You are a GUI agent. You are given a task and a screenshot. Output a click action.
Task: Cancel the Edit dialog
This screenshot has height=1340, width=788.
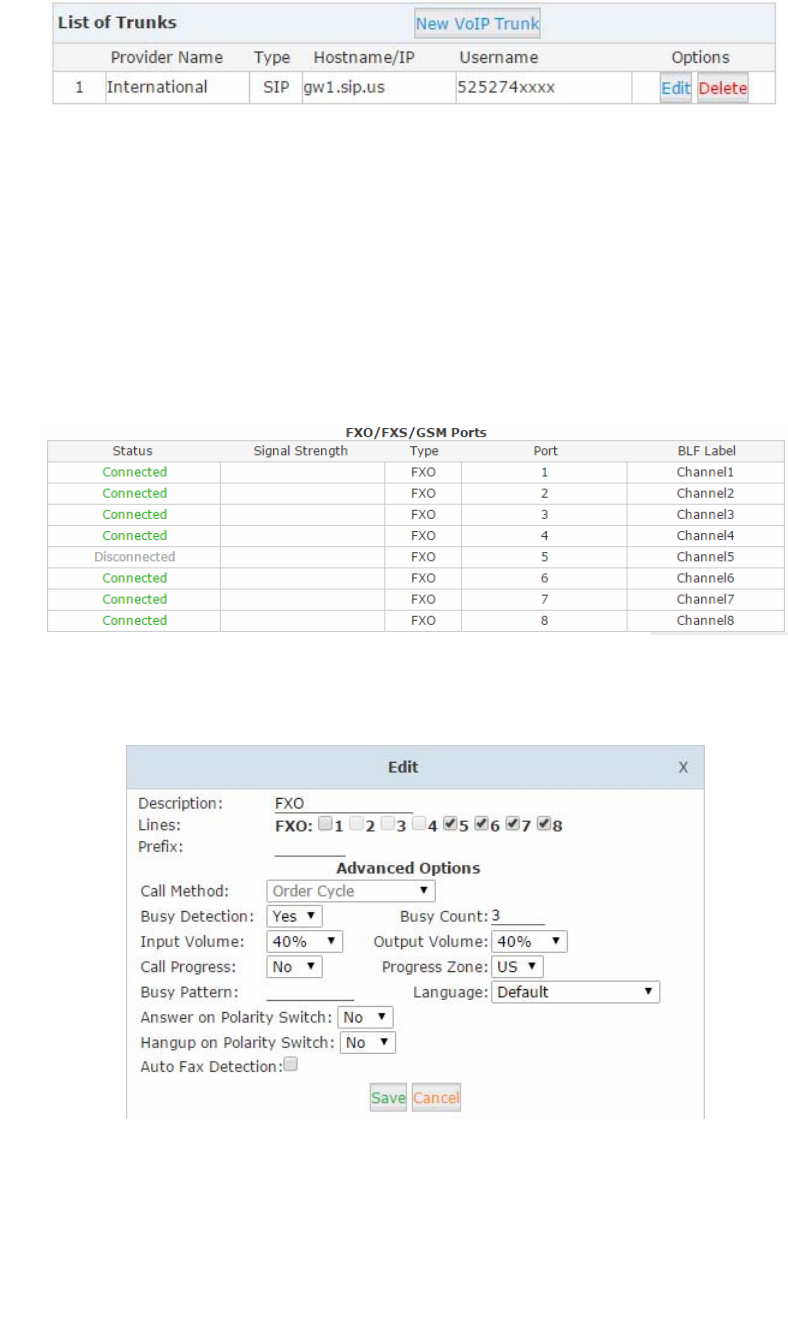pyautogui.click(x=436, y=1097)
